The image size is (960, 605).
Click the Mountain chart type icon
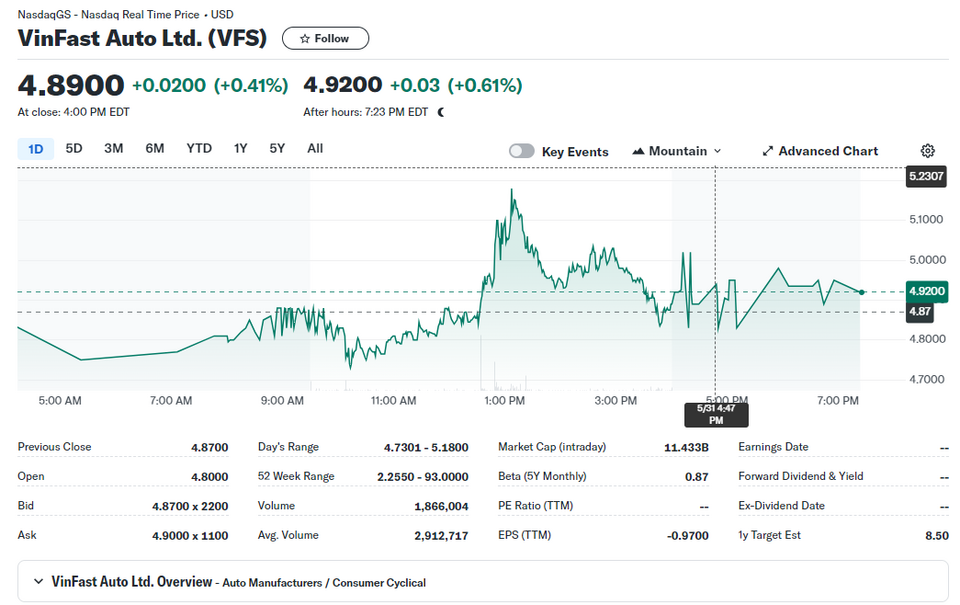click(638, 151)
